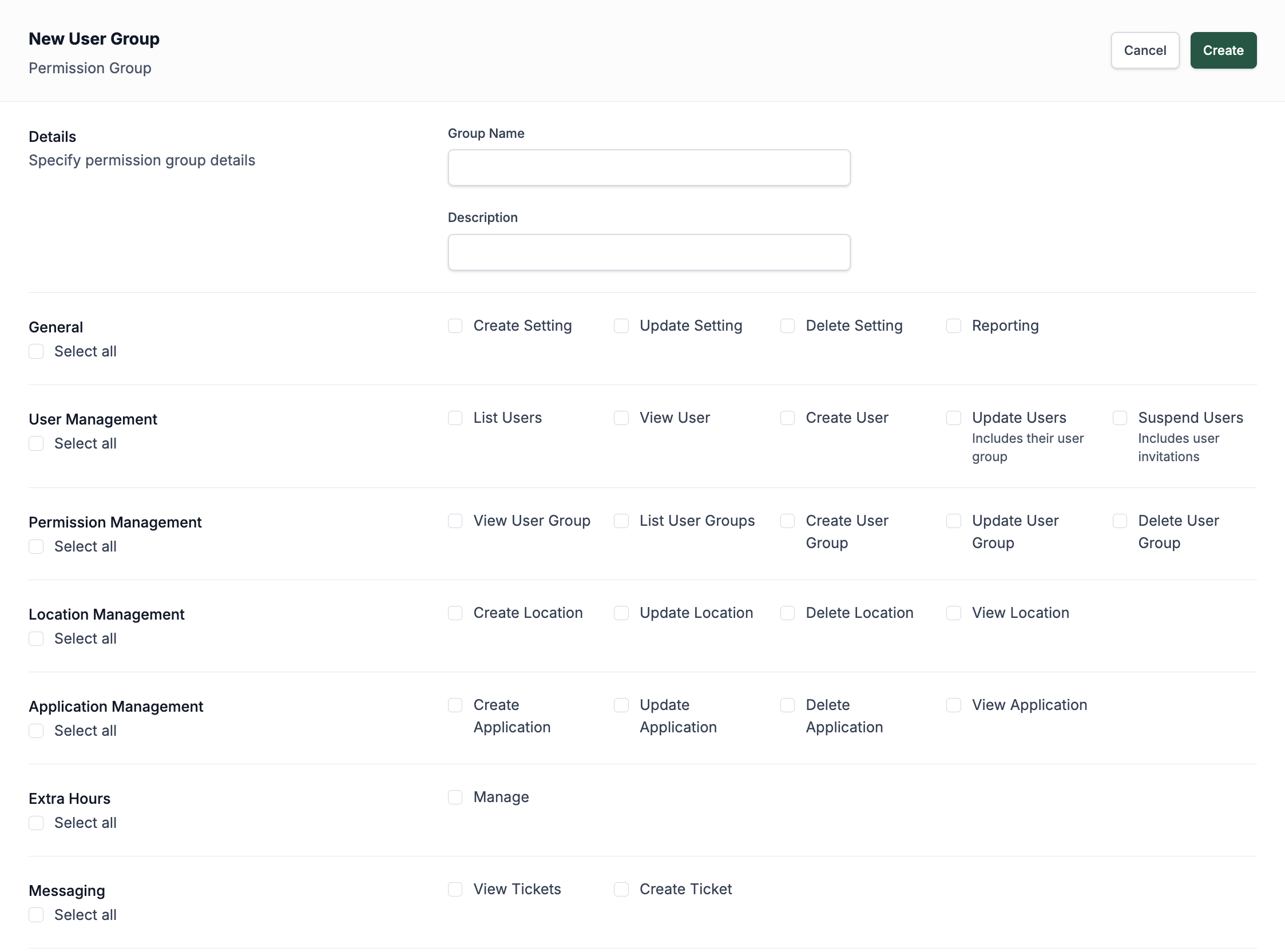Tick the Update Location checkbox
Screen dimensions: 1285x952
(621, 613)
